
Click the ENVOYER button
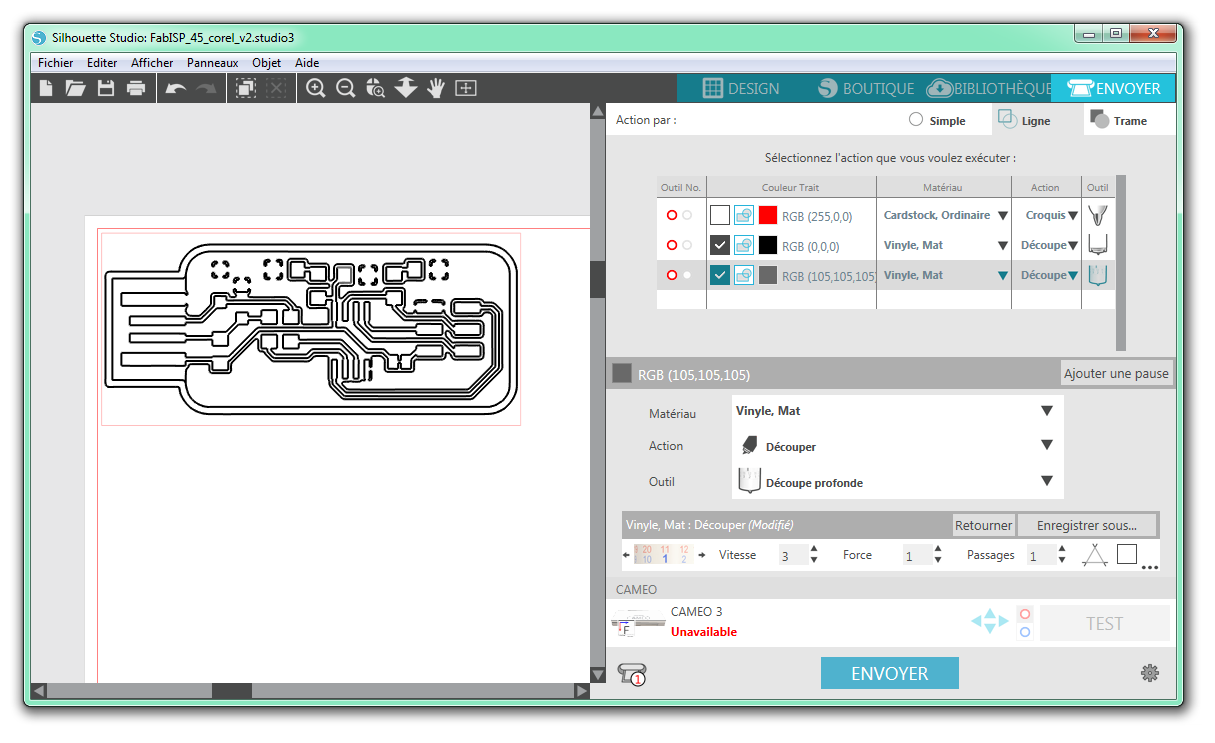pyautogui.click(x=889, y=672)
